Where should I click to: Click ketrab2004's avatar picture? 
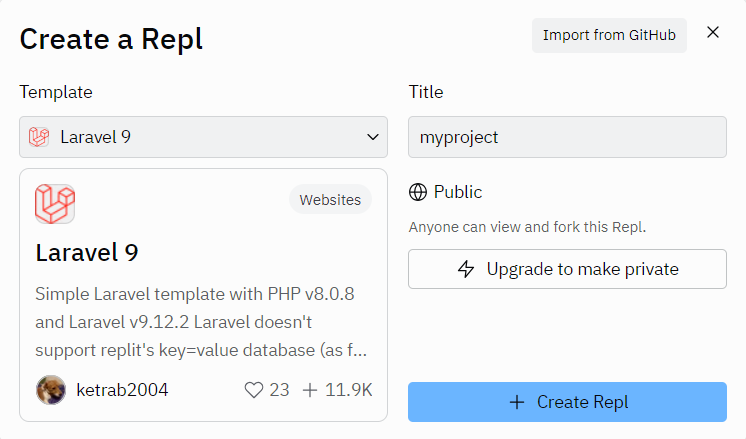click(51, 390)
